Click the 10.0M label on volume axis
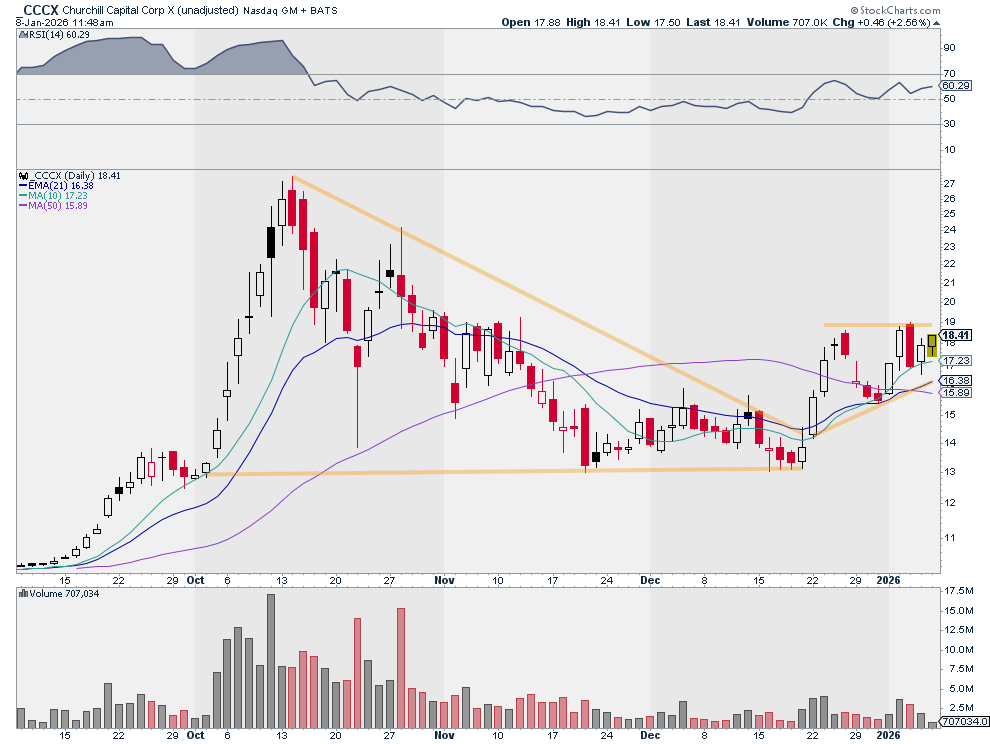 (x=958, y=650)
